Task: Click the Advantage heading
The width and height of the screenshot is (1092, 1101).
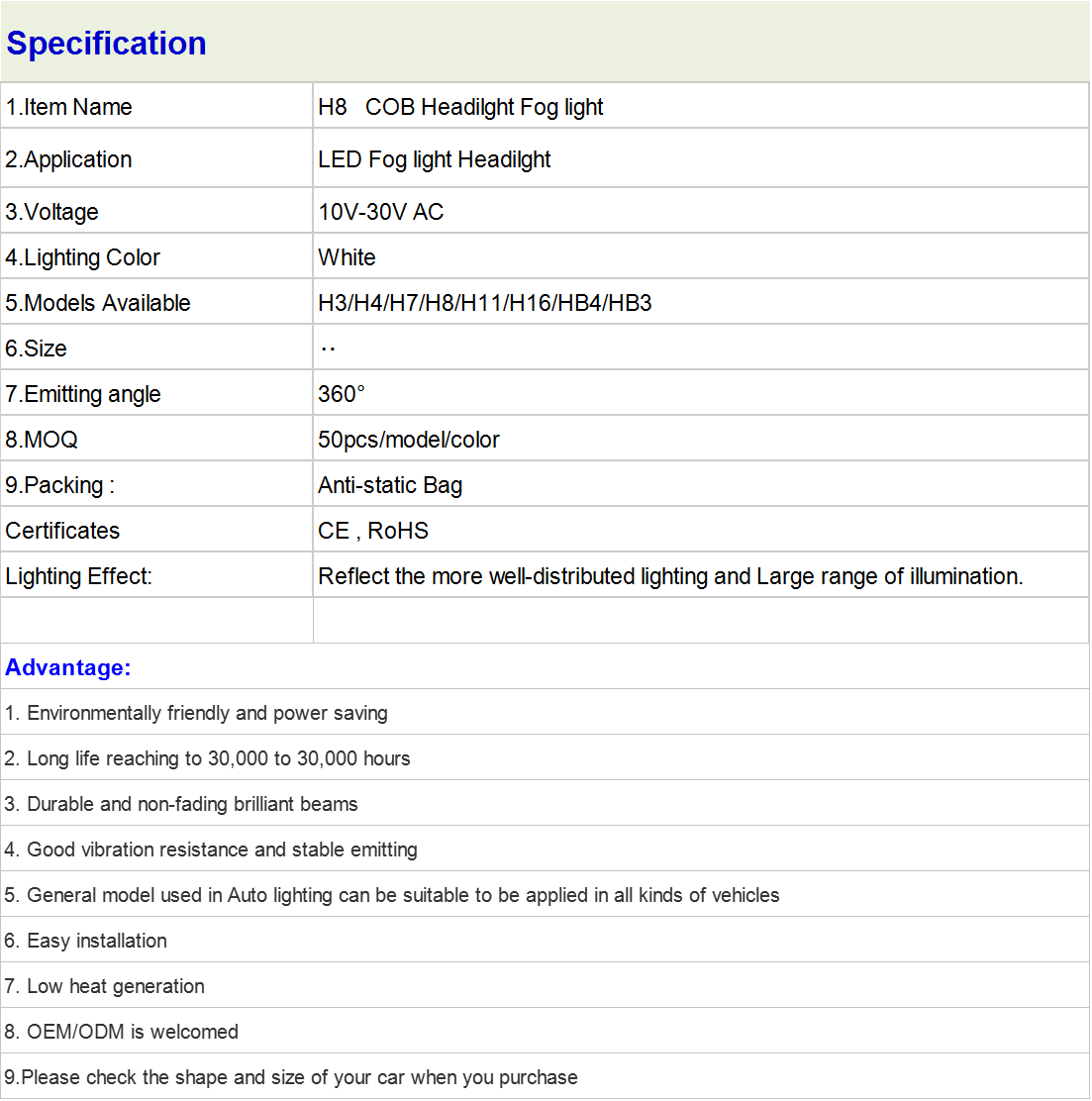Action: click(68, 667)
